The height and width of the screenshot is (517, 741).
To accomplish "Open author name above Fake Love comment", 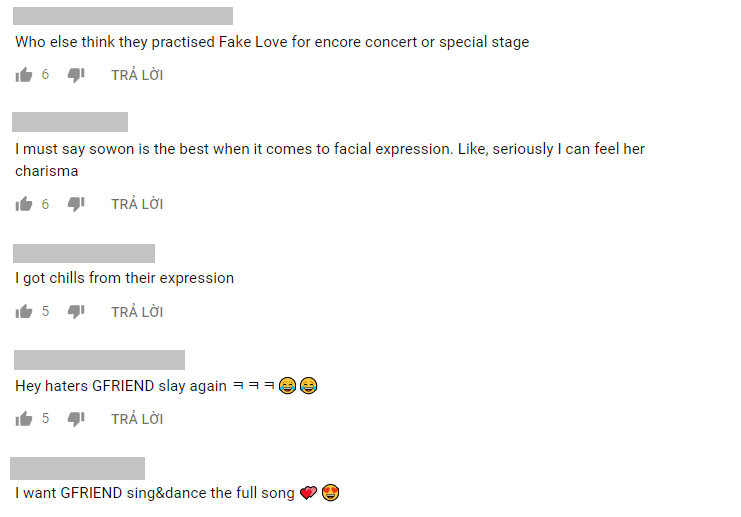I will coord(123,16).
